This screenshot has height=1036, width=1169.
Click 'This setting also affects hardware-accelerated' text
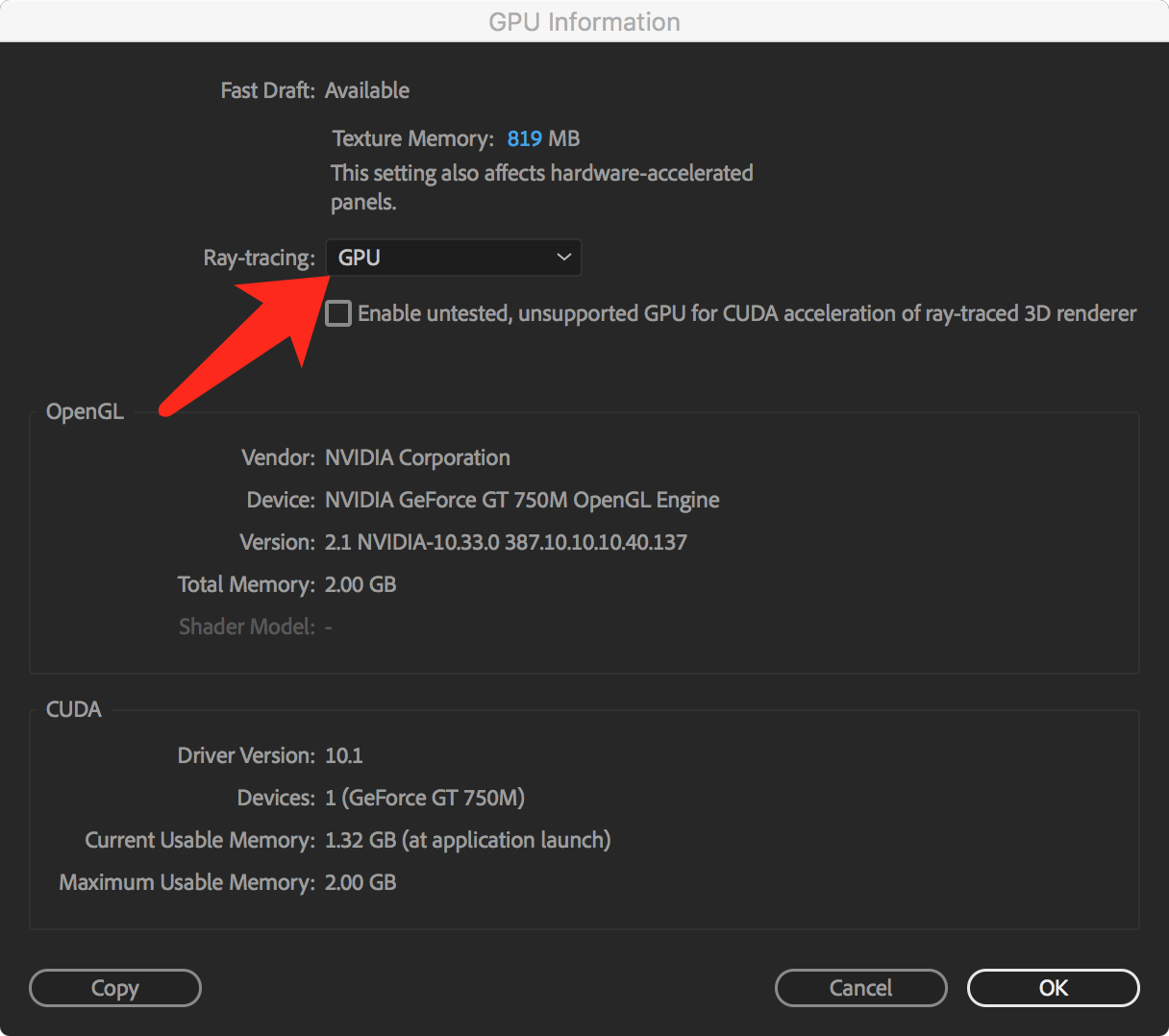click(x=542, y=173)
